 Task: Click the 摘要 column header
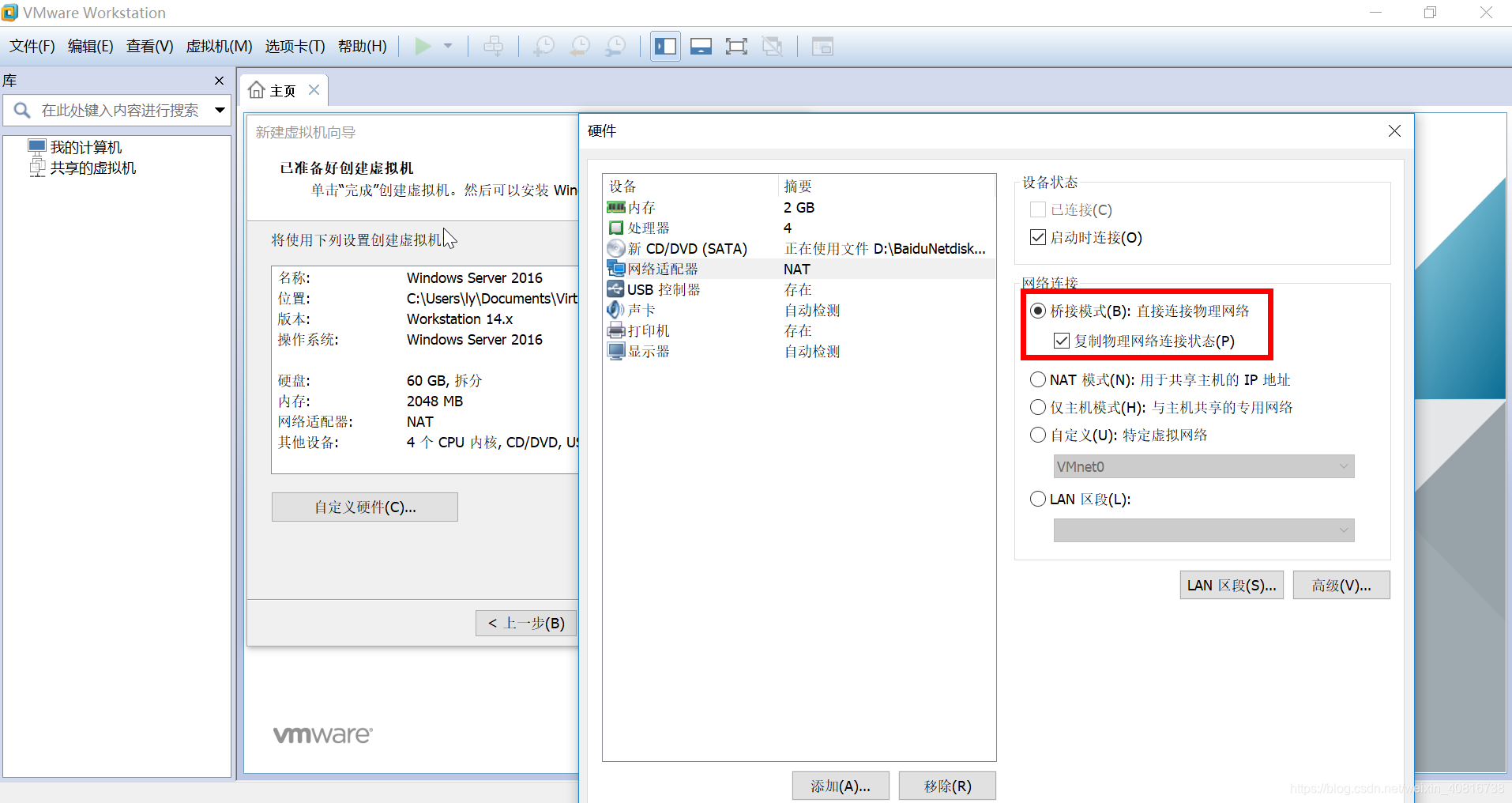(887, 186)
